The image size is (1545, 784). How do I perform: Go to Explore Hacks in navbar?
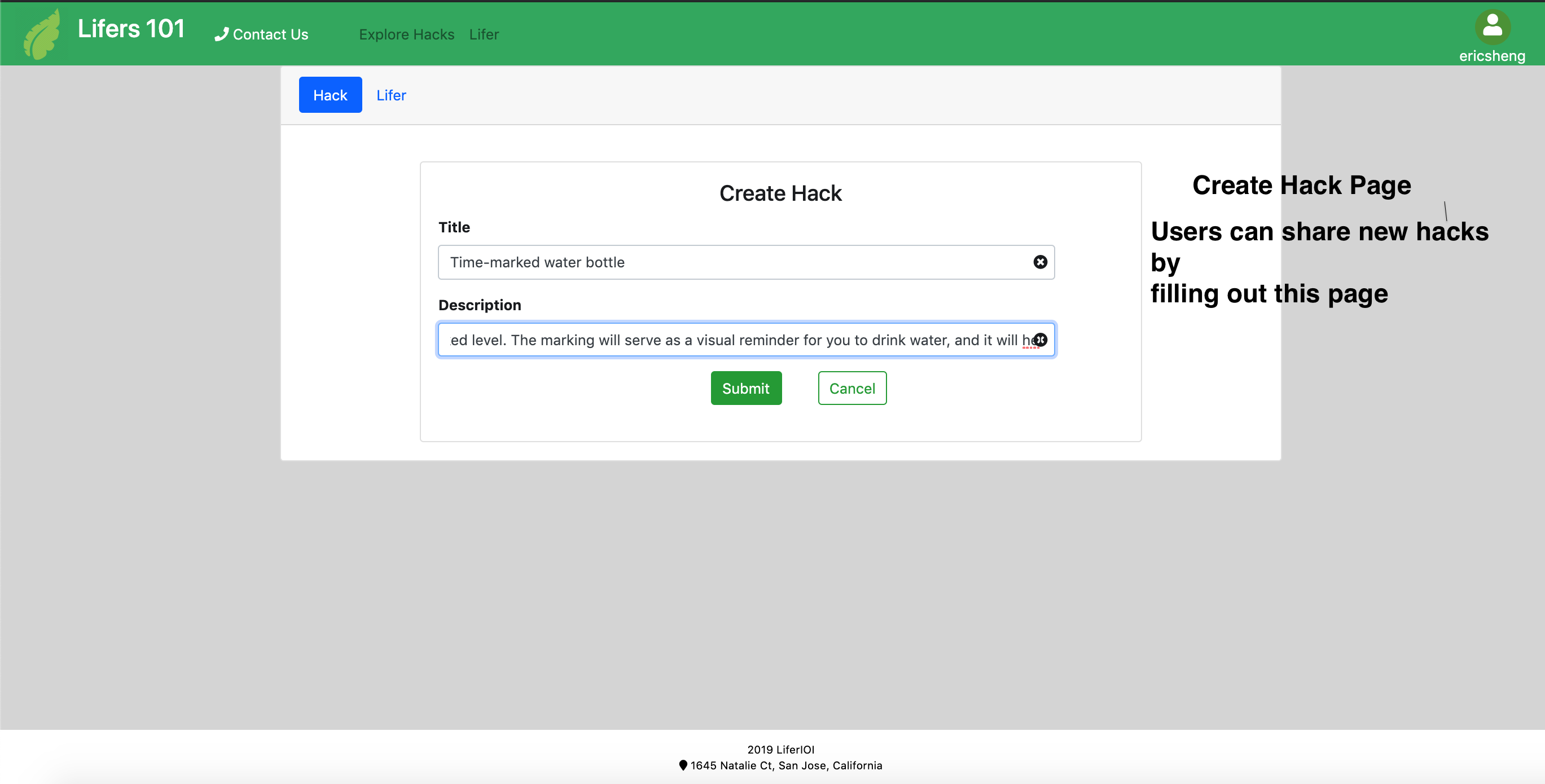click(x=406, y=35)
